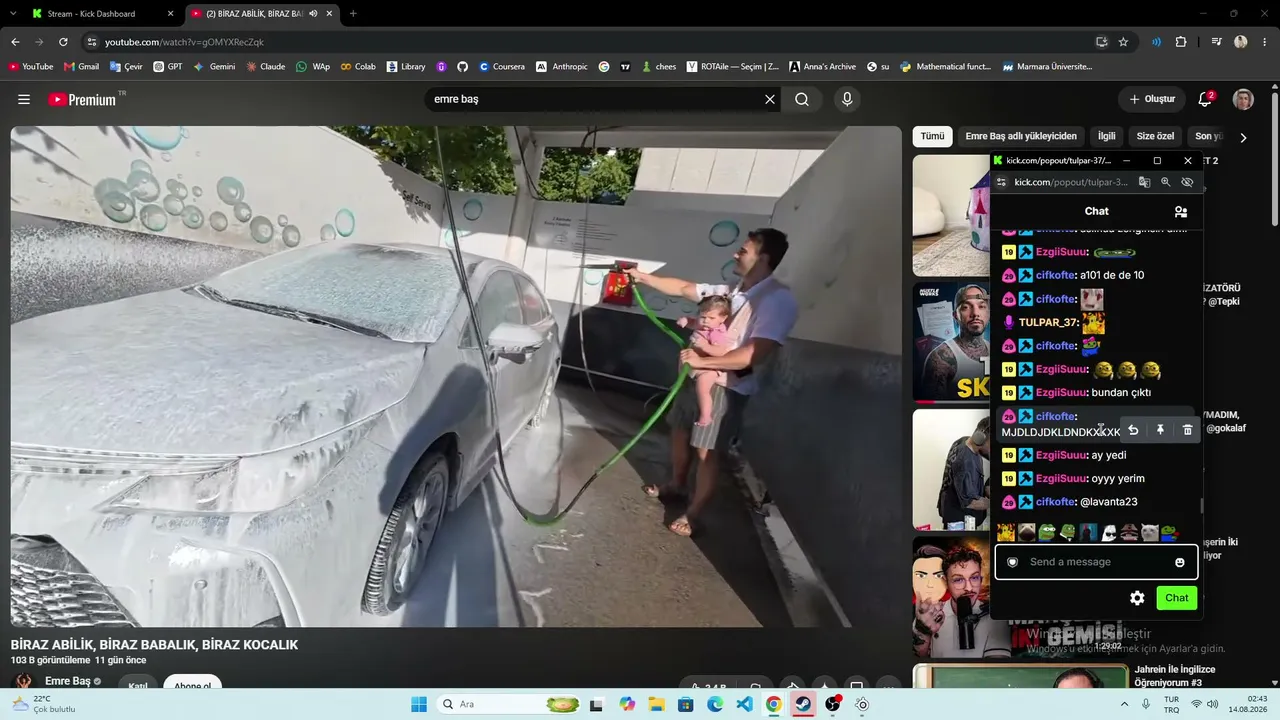Image resolution: width=1280 pixels, height=720 pixels.
Task: Open Steam from the taskbar
Action: click(x=802, y=704)
